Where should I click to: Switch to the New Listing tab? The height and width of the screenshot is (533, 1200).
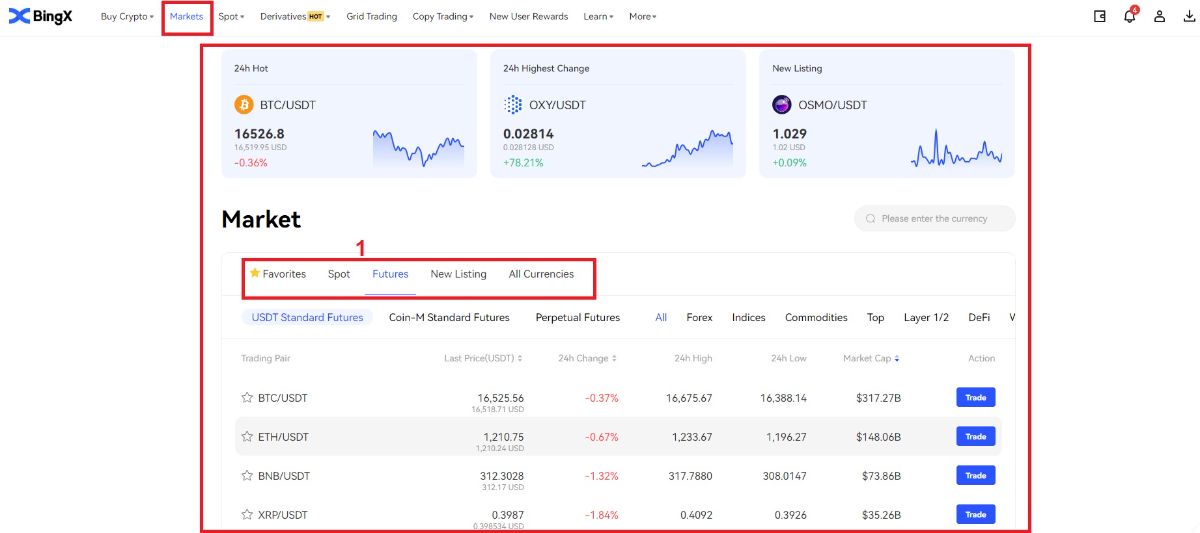[x=458, y=274]
